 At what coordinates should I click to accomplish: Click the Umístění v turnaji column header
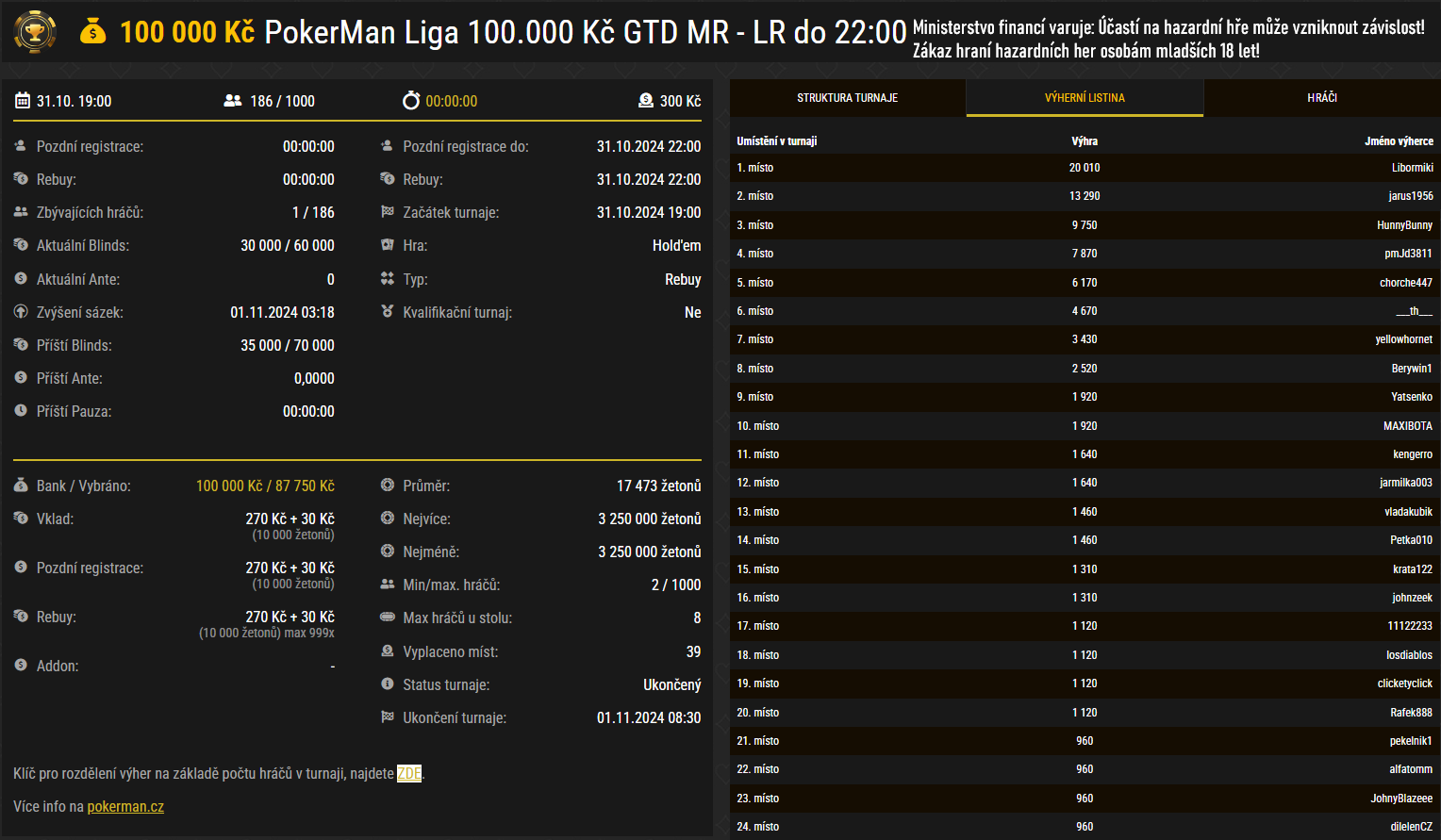pyautogui.click(x=777, y=141)
